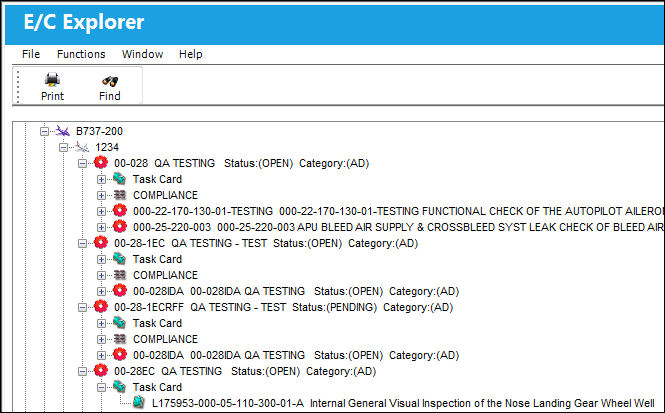
Task: Select COMPLIANCE label under 00-28-1EC
Action: (x=165, y=275)
